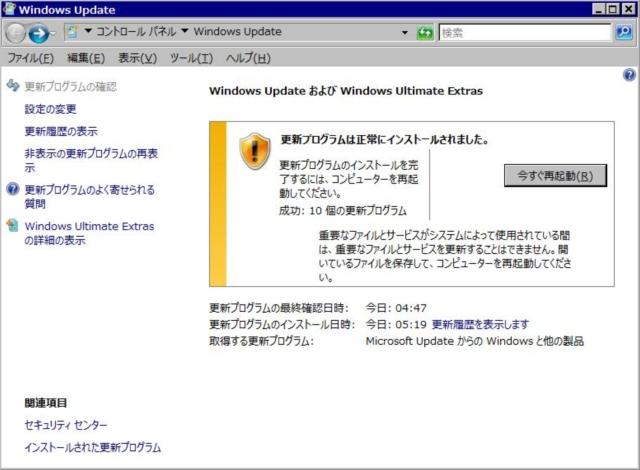Viewport: 640px width, 470px height.
Task: Click Microsoft Update からの Windows と他の製品 text
Action: pos(475,341)
